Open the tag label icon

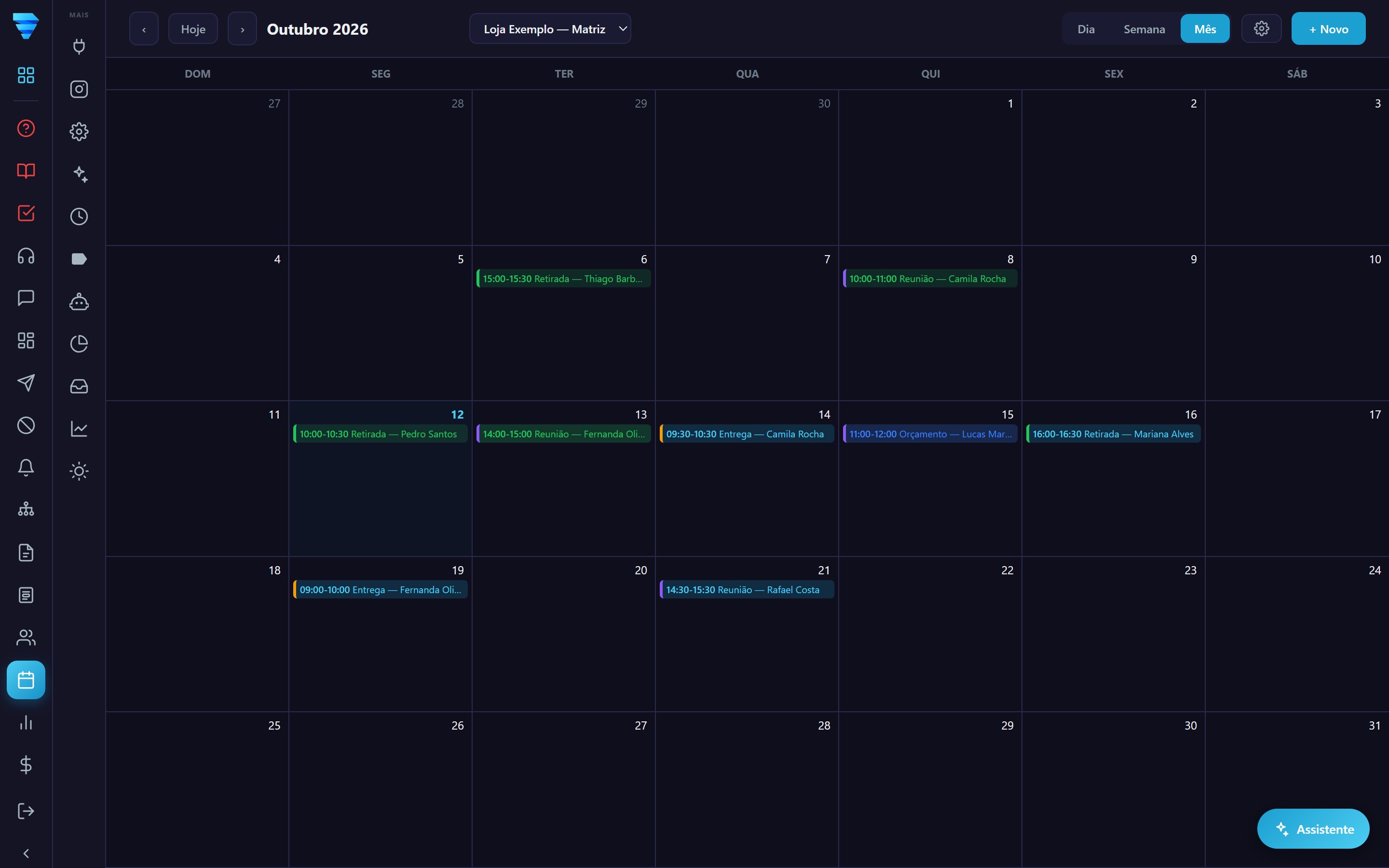tap(79, 259)
